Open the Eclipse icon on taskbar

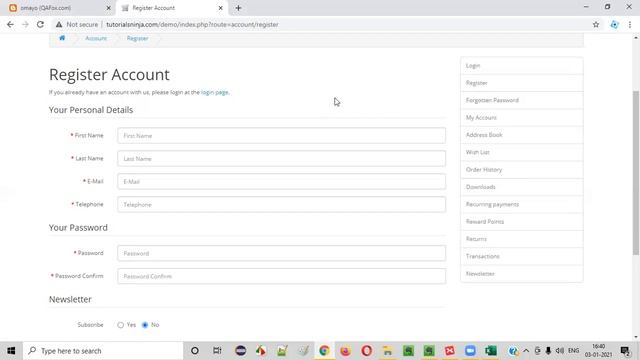[240, 351]
